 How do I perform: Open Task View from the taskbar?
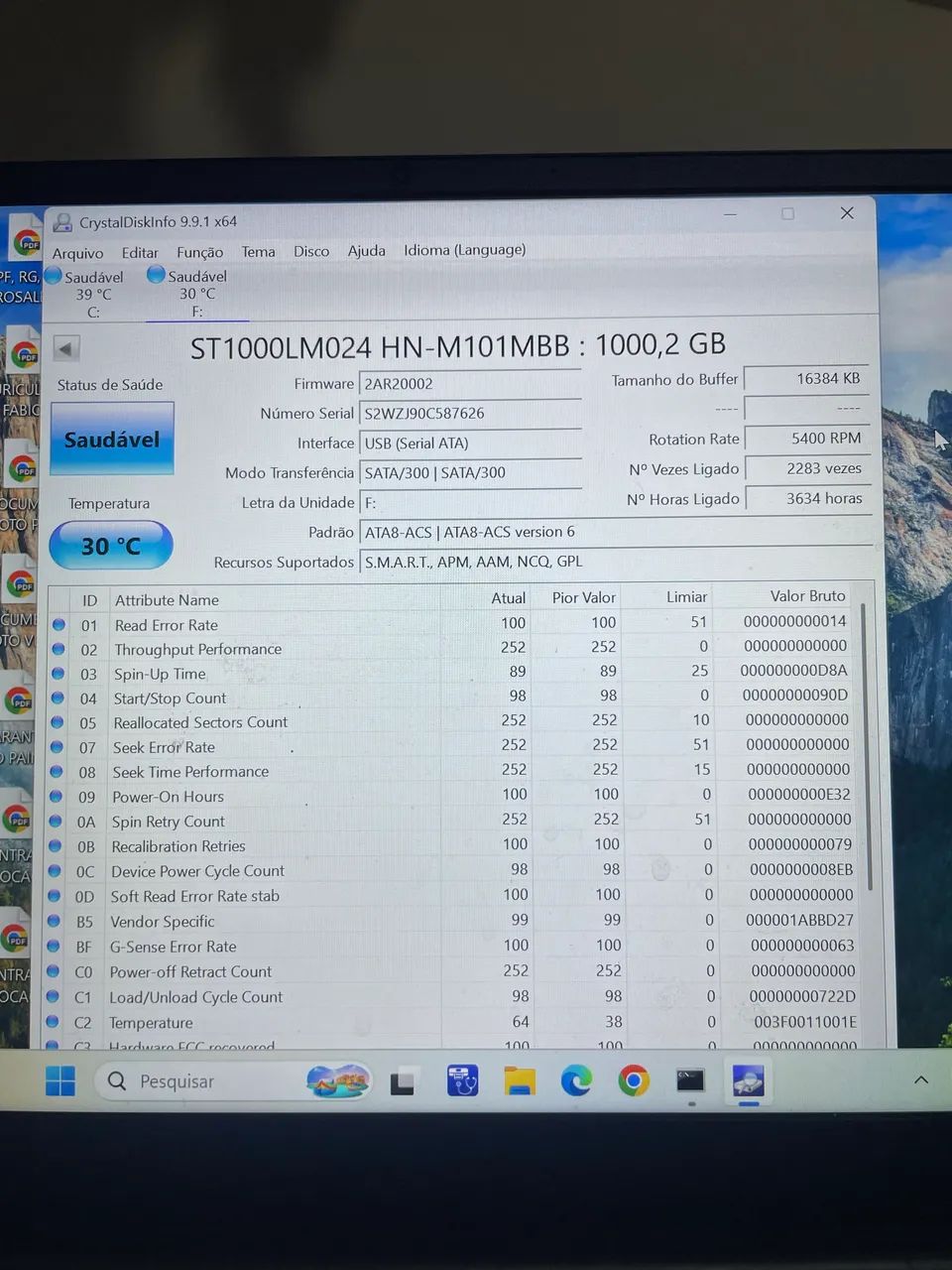402,1081
